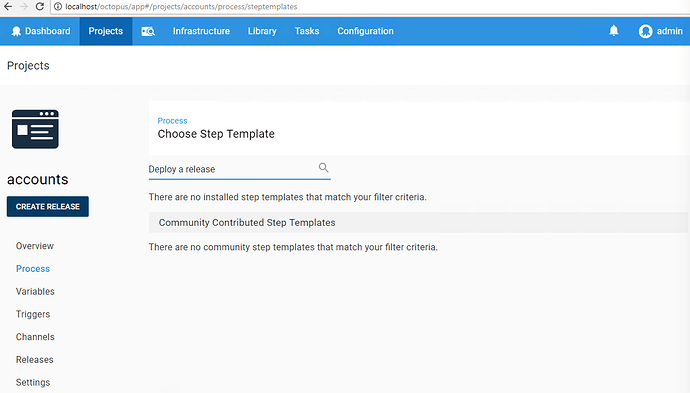This screenshot has width=690, height=393.
Task: Click the accounts project logo image
Action: pyautogui.click(x=35, y=129)
